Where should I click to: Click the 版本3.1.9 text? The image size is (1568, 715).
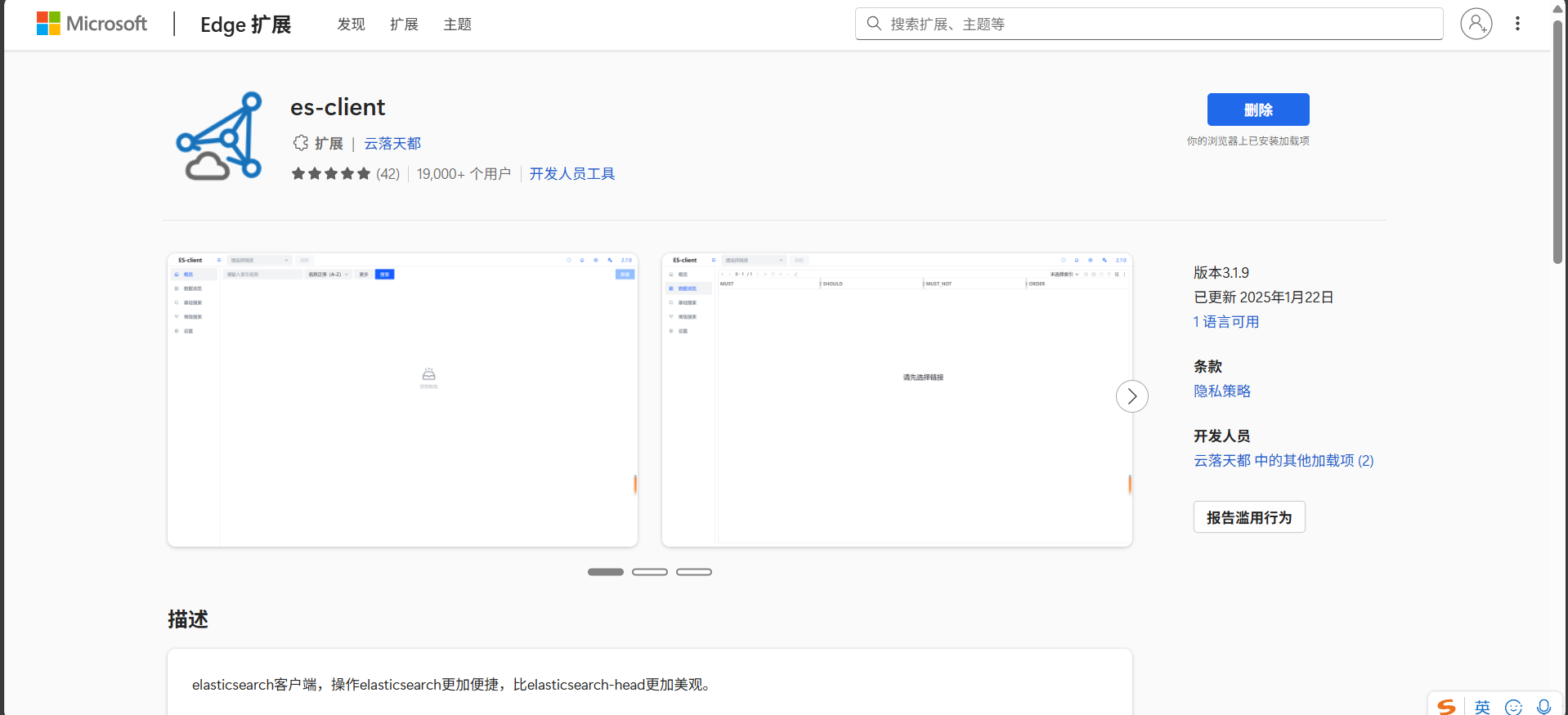[x=1221, y=273]
